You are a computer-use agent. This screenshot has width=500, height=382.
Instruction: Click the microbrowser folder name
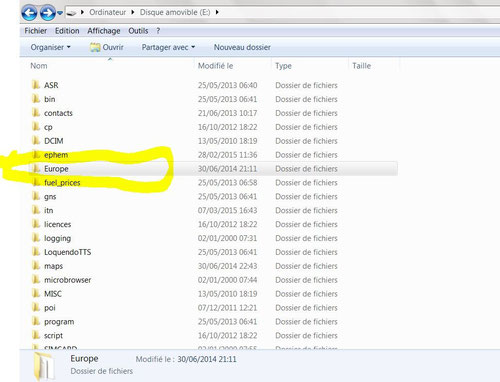tap(67, 280)
